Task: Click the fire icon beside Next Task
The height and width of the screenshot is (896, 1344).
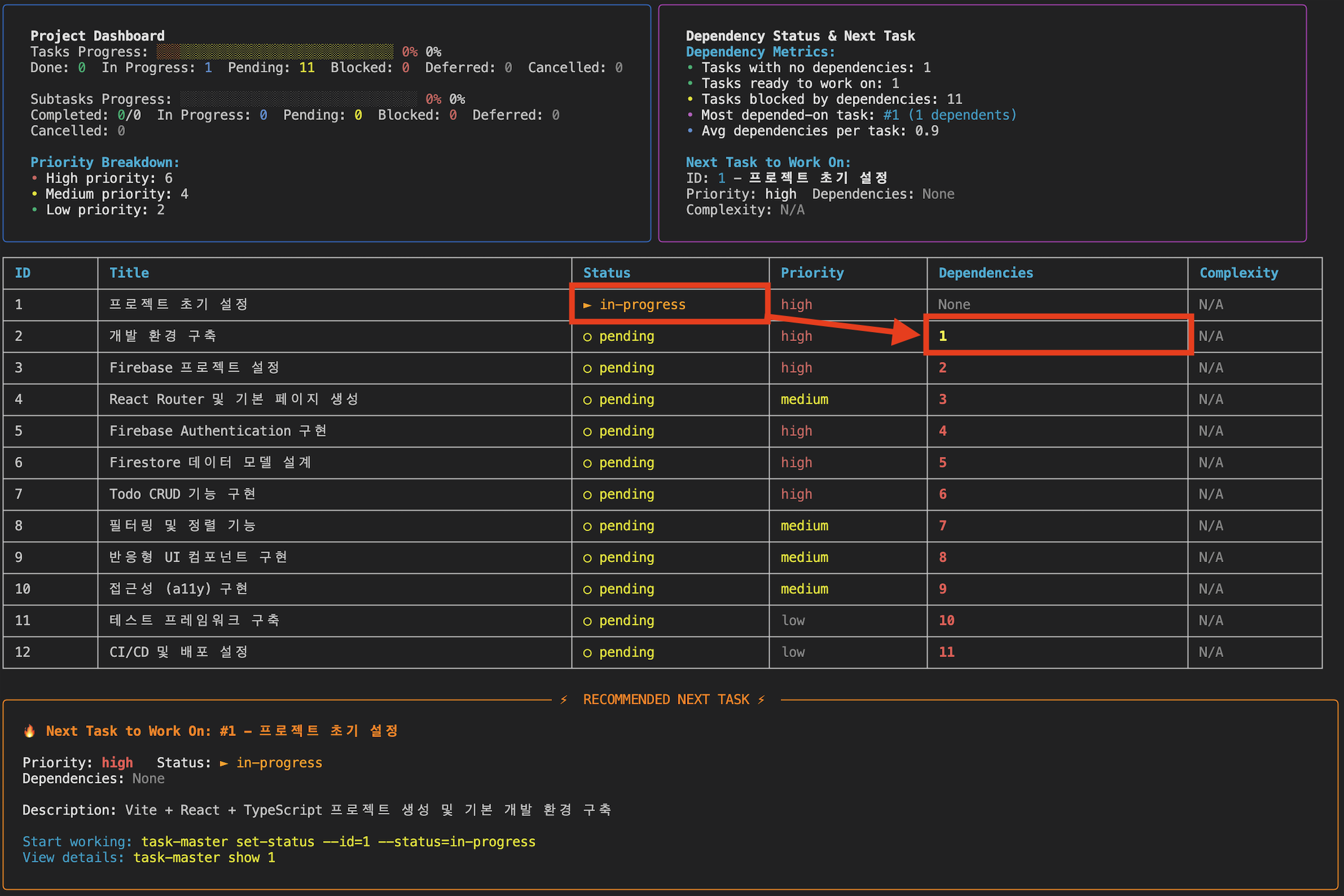Action: tap(29, 731)
